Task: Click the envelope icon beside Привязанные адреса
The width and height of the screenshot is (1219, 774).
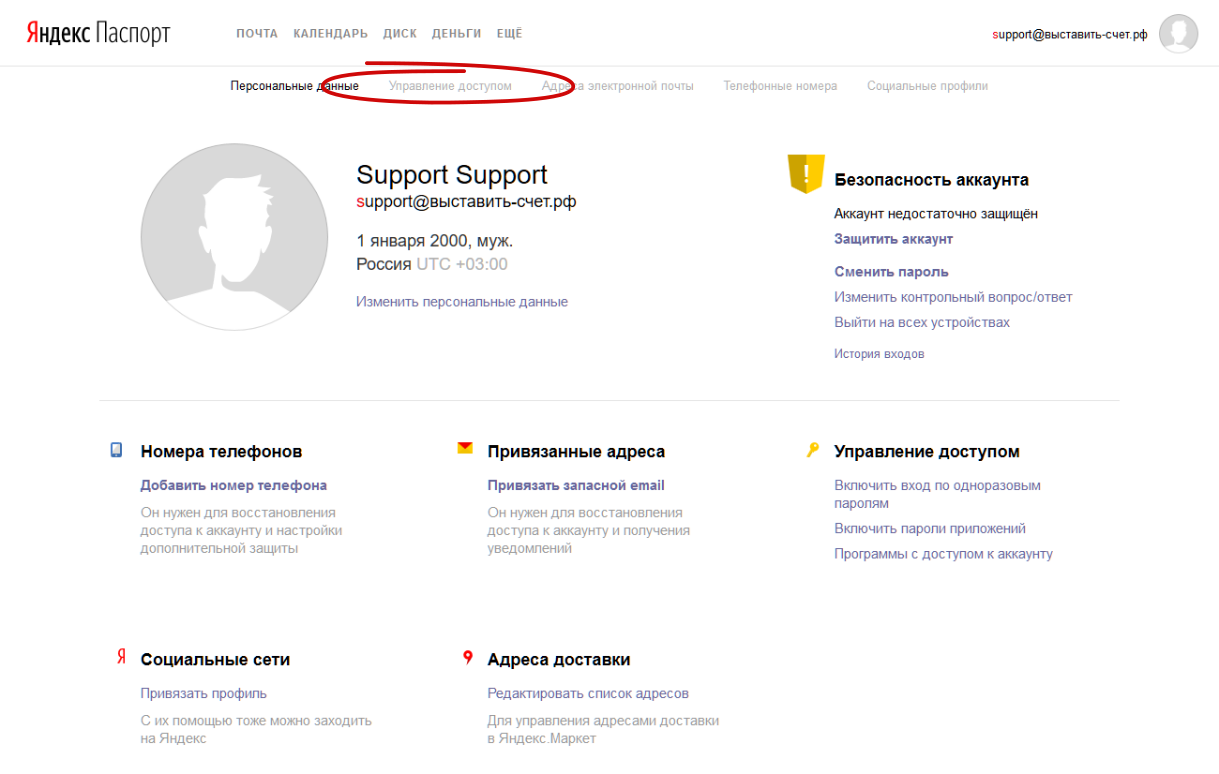Action: (x=465, y=448)
